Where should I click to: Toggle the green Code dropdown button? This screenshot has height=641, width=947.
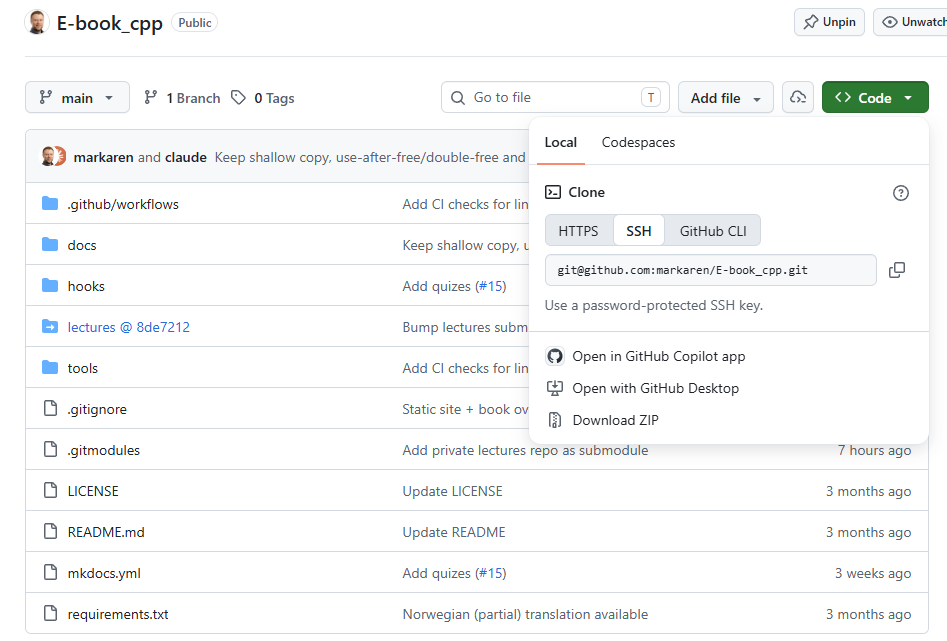coord(875,97)
